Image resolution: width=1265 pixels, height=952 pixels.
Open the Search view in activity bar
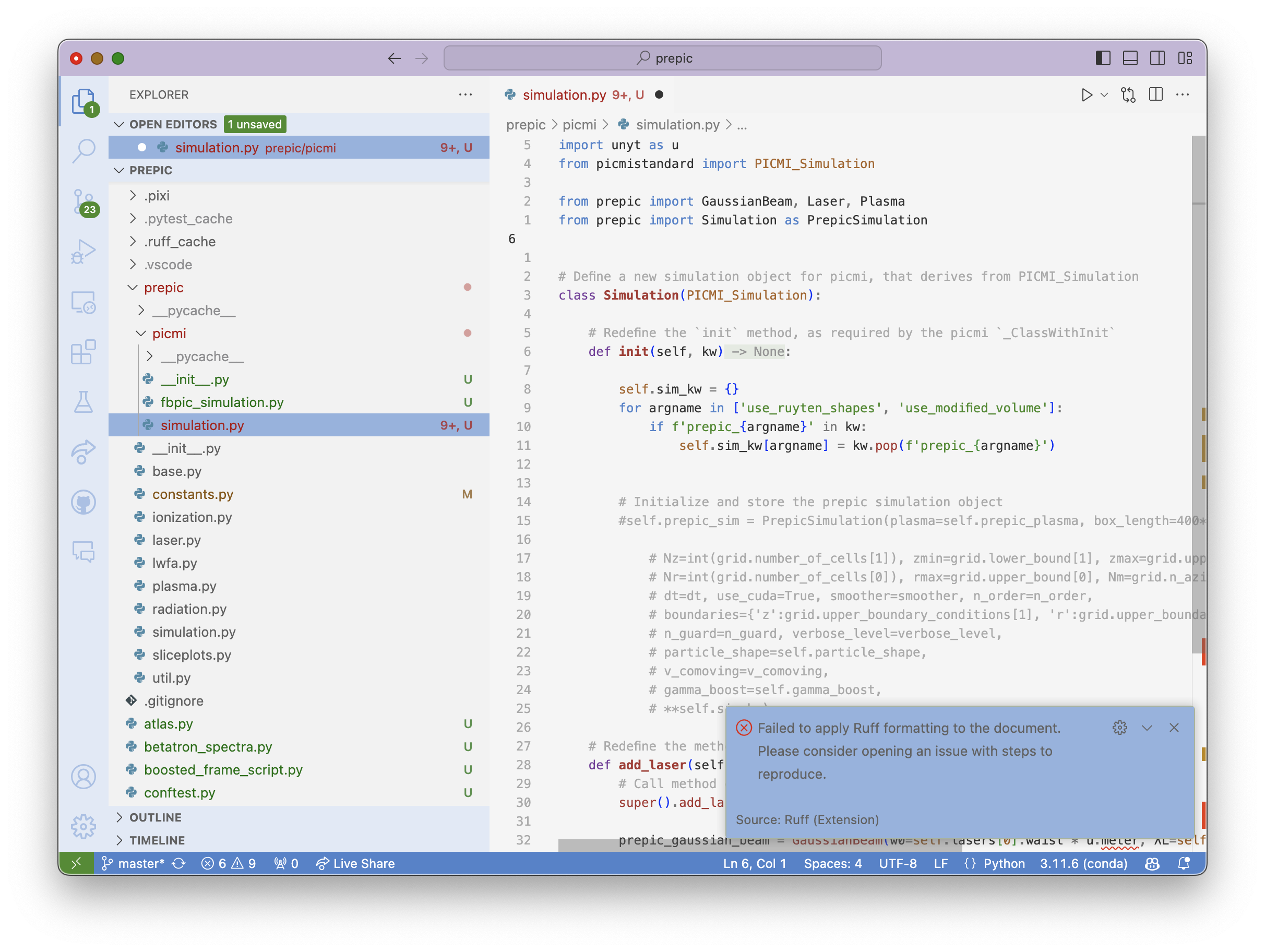(x=83, y=151)
